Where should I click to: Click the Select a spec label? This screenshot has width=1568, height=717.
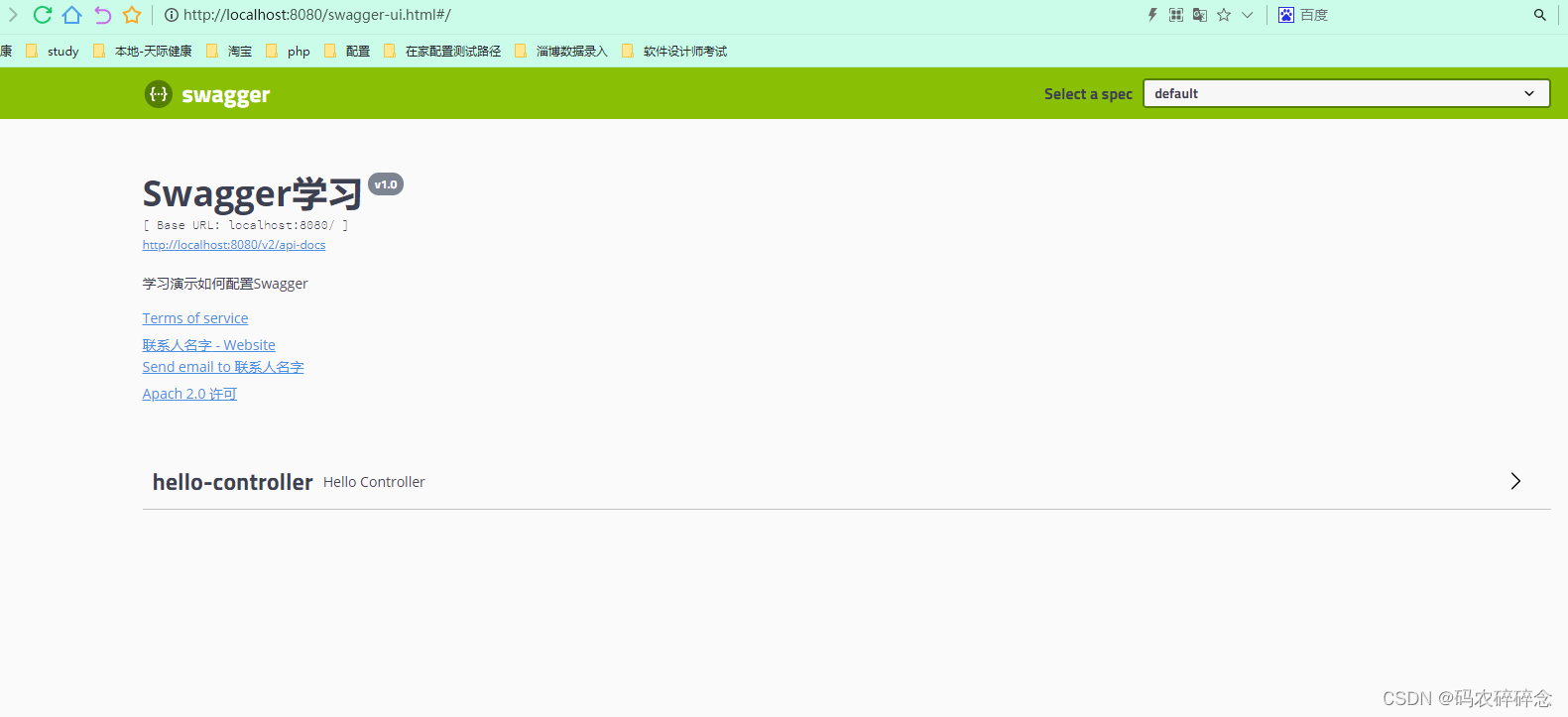point(1088,94)
